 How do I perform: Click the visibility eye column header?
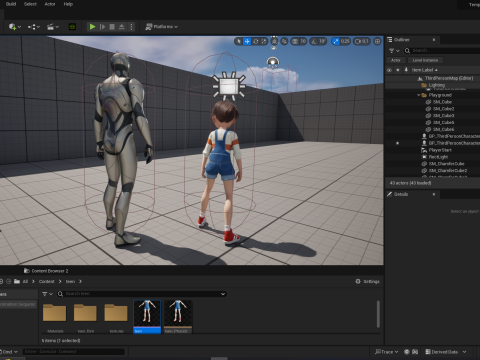click(389, 70)
